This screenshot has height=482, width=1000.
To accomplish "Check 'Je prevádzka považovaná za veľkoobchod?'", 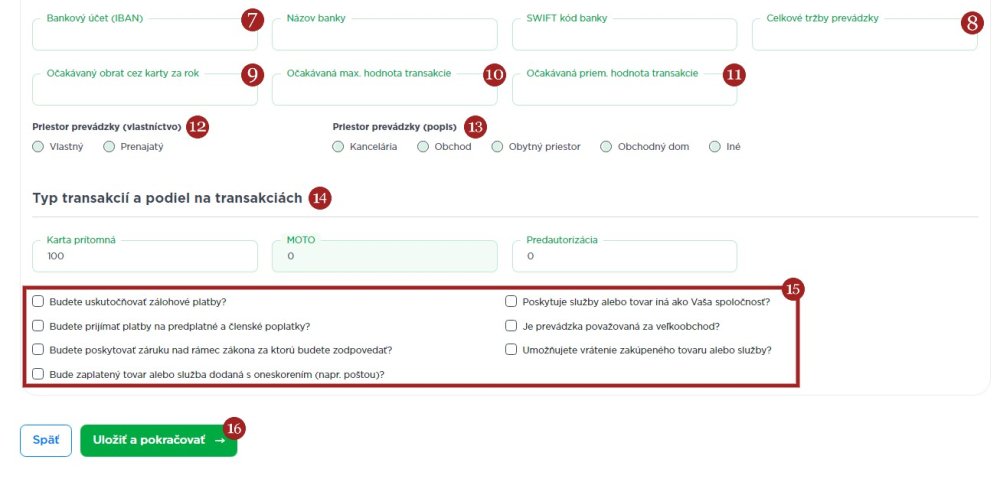I will pyautogui.click(x=511, y=325).
